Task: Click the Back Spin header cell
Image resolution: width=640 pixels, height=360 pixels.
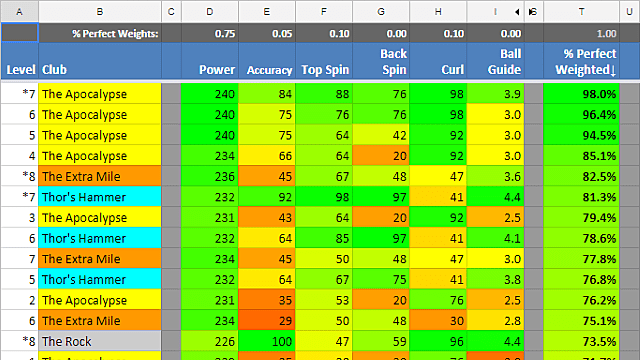Action: pyautogui.click(x=381, y=61)
